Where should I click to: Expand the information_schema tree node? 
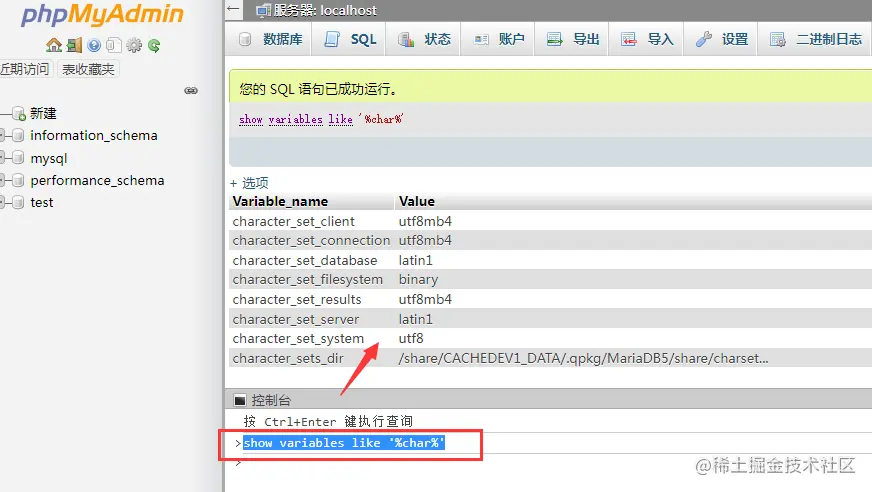point(2,135)
